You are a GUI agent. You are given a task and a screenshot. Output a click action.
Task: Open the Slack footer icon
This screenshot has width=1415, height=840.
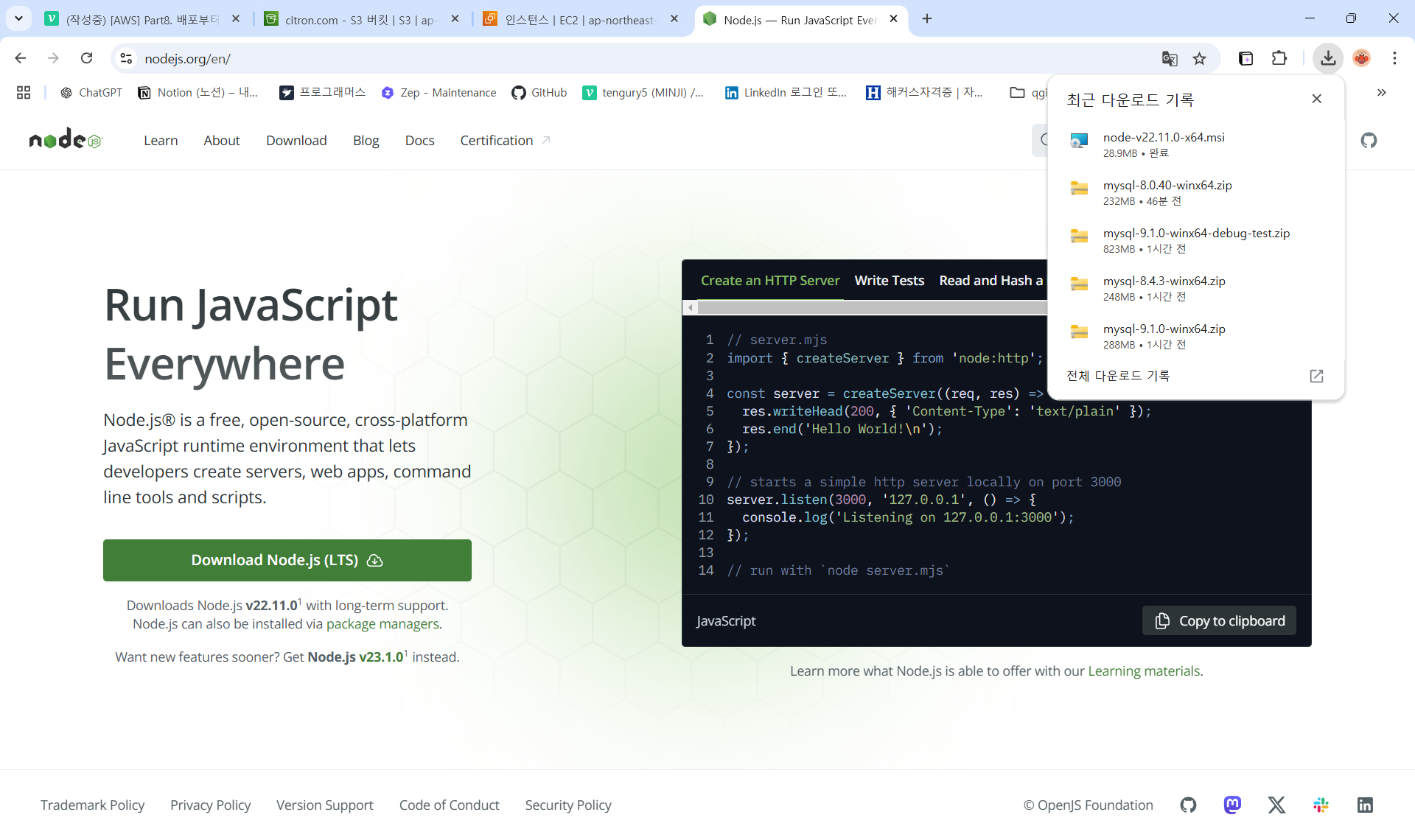[x=1321, y=805]
